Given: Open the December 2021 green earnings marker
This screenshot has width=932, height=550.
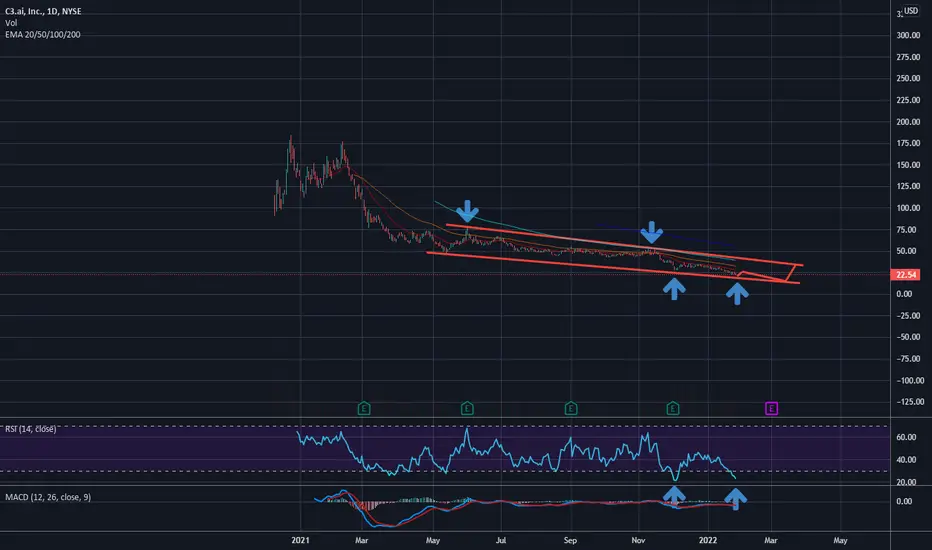Looking at the screenshot, I should coord(673,408).
